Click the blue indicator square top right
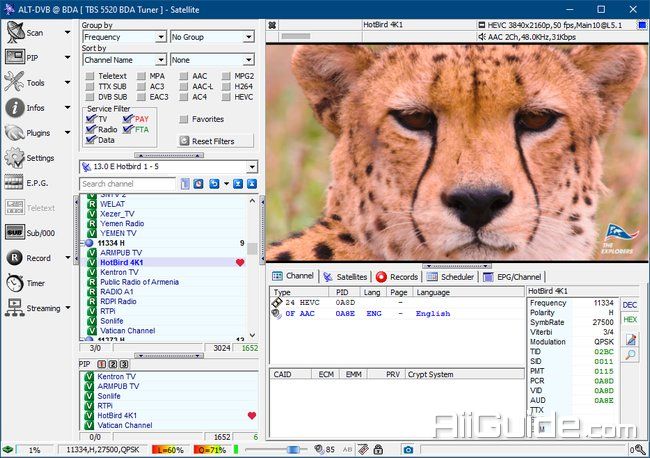This screenshot has height=458, width=650. [x=642, y=25]
